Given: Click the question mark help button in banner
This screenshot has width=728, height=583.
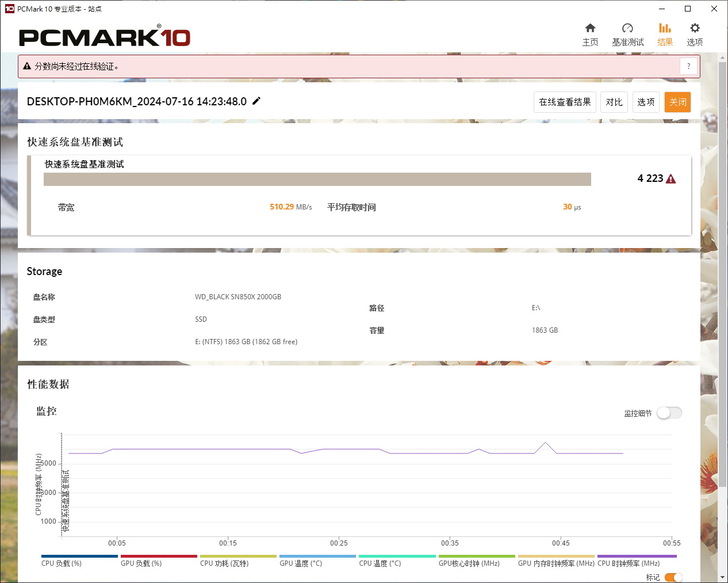Looking at the screenshot, I should (688, 66).
